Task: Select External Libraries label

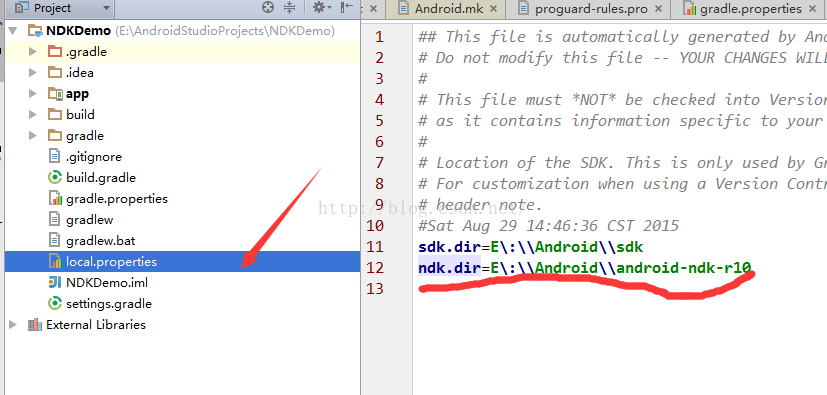Action: 96,324
